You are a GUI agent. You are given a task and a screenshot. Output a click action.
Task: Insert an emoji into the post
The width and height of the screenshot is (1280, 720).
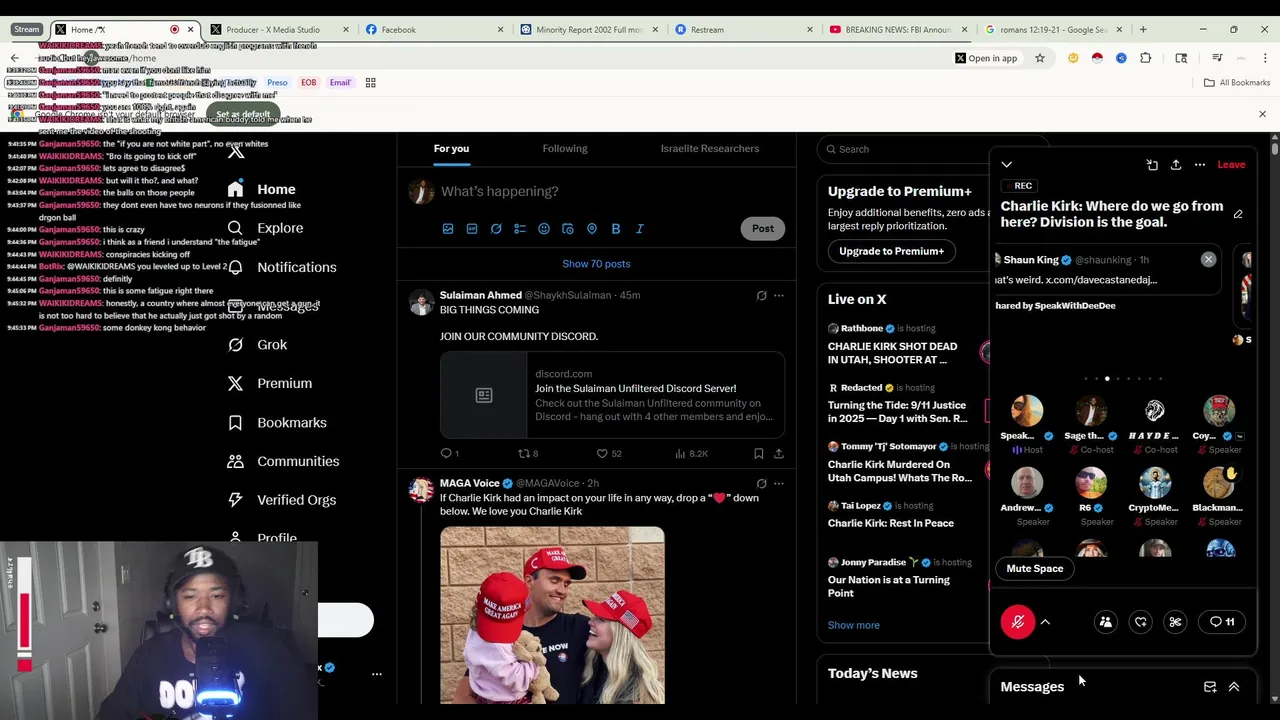point(544,229)
